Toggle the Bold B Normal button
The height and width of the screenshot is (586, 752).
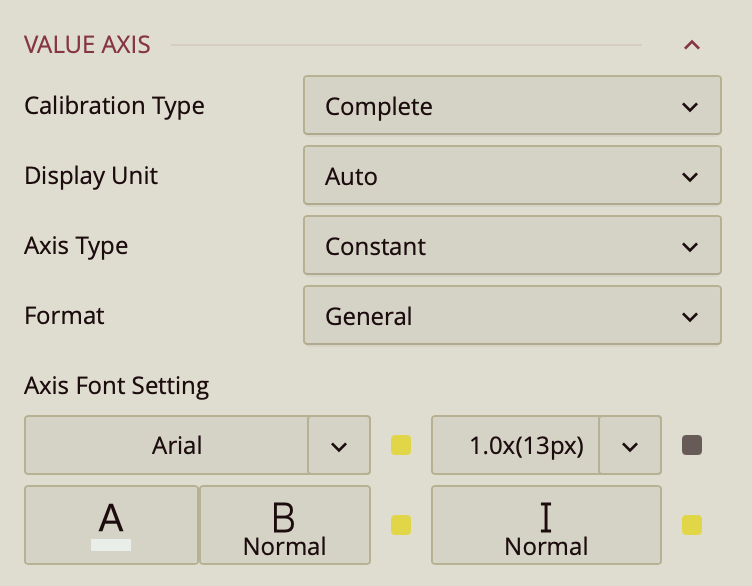[285, 525]
